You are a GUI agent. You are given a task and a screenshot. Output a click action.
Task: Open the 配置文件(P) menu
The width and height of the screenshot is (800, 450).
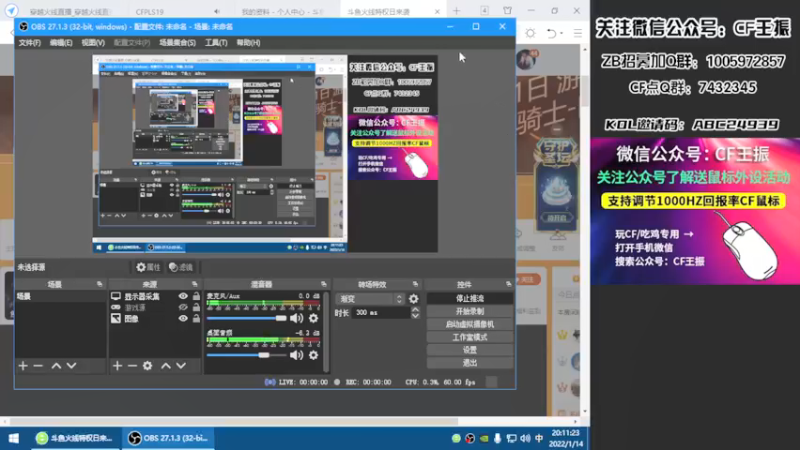(132, 43)
